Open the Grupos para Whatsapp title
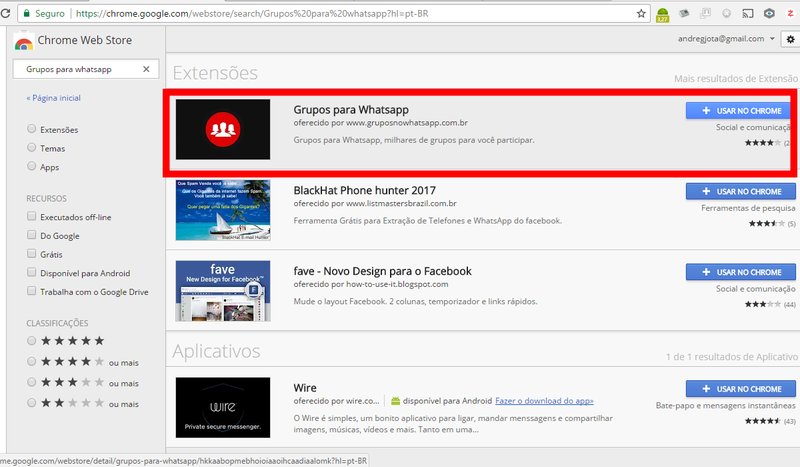 tap(351, 110)
